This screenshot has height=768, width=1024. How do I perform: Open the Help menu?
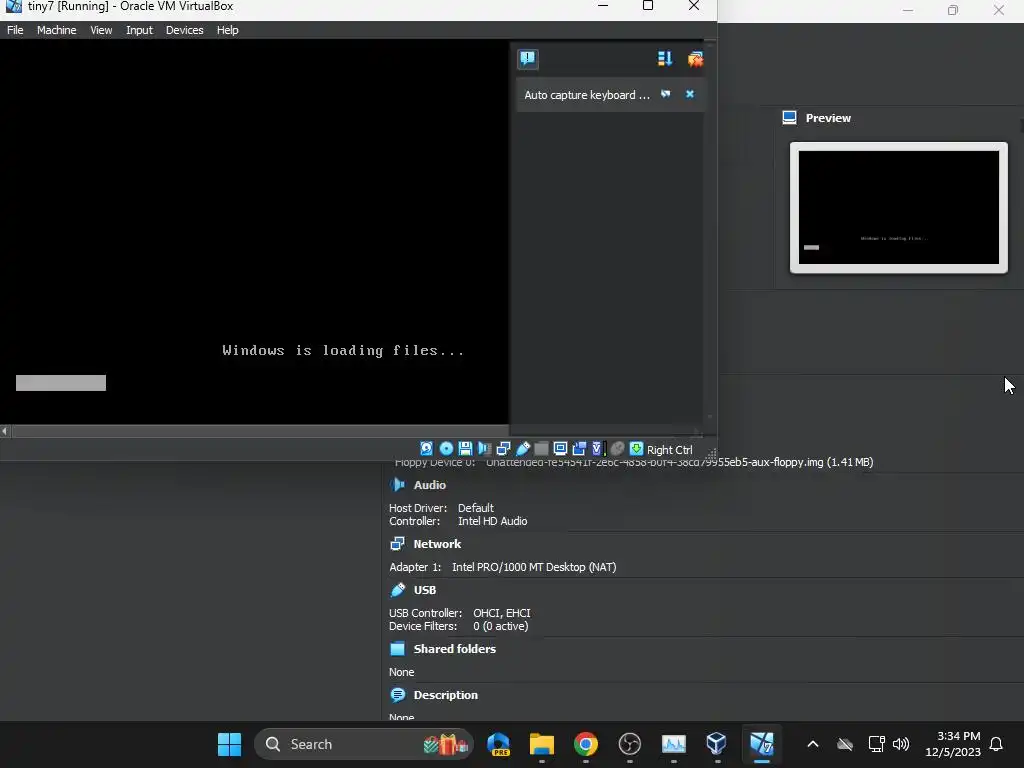pyautogui.click(x=227, y=30)
